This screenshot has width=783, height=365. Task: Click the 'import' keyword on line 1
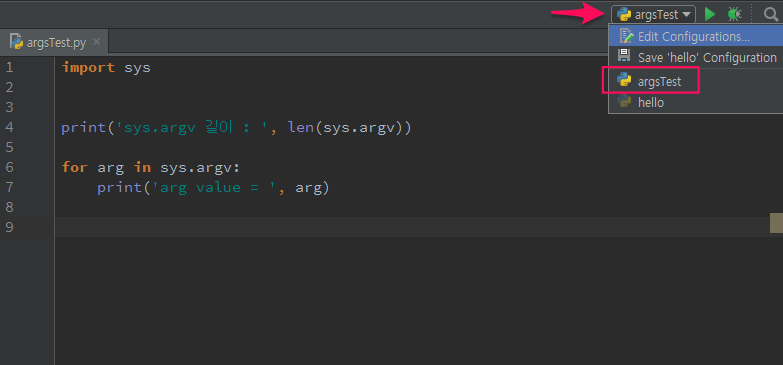88,68
